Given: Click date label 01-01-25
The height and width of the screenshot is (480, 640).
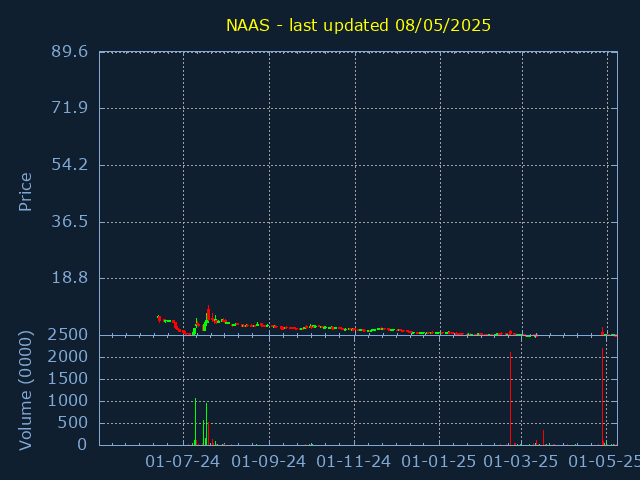Looking at the screenshot, I should click(x=438, y=462).
